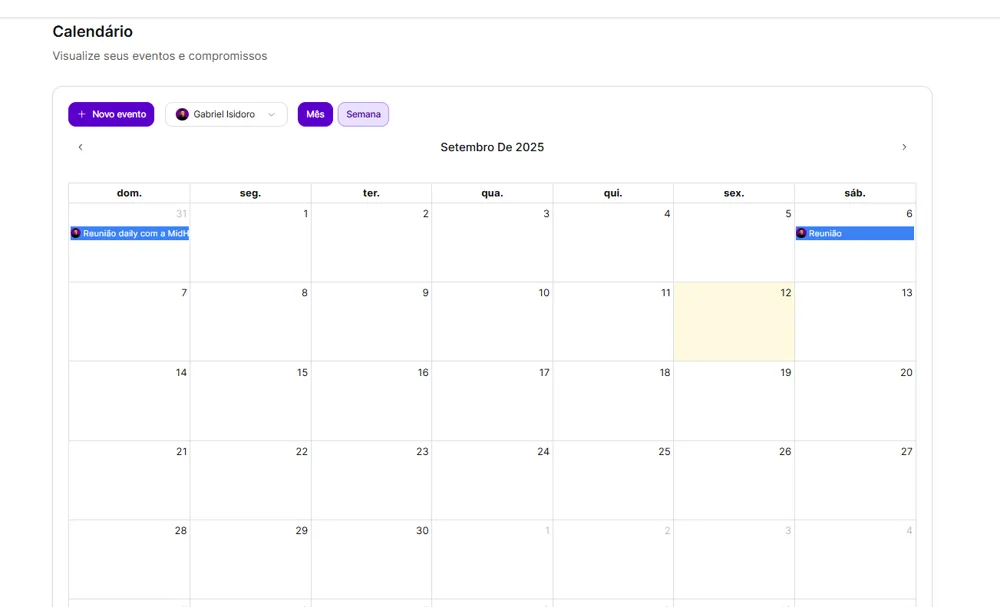1000x607 pixels.
Task: Click Gabriel Isidoro avatar in dropdown
Action: pos(182,114)
